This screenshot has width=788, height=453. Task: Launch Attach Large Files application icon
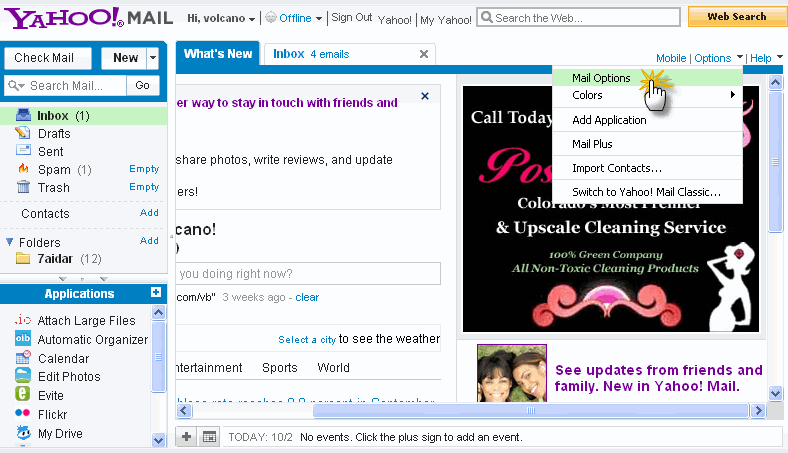(23, 320)
